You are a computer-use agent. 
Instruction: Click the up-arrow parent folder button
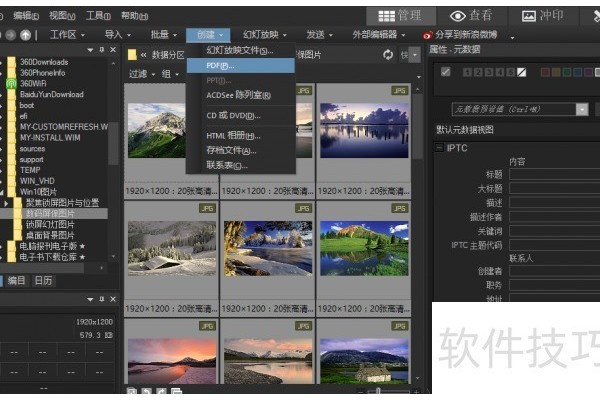[x=25, y=35]
